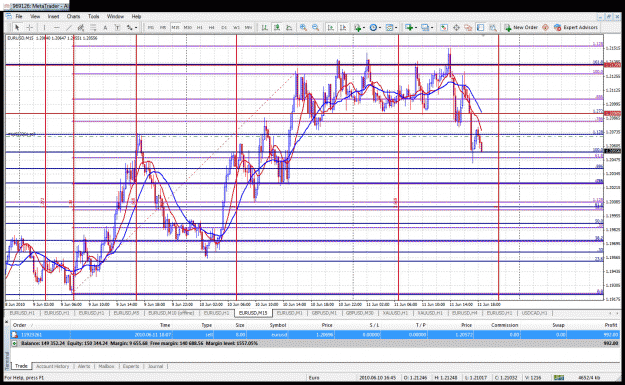The height and width of the screenshot is (385, 625).
Task: Open the Journal terminal tab
Action: 155,366
